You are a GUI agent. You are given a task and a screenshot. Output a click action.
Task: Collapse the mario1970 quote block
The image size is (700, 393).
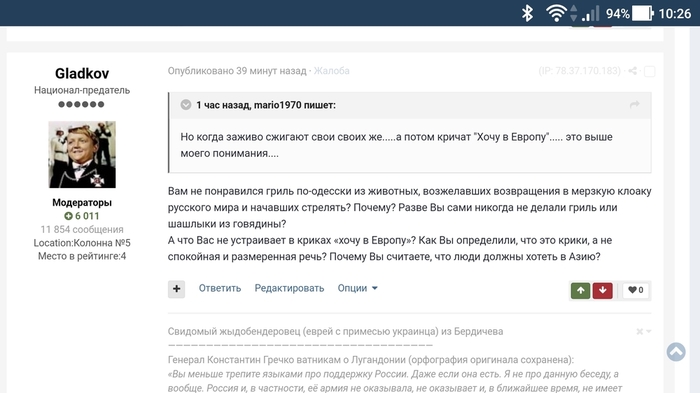pyautogui.click(x=186, y=105)
